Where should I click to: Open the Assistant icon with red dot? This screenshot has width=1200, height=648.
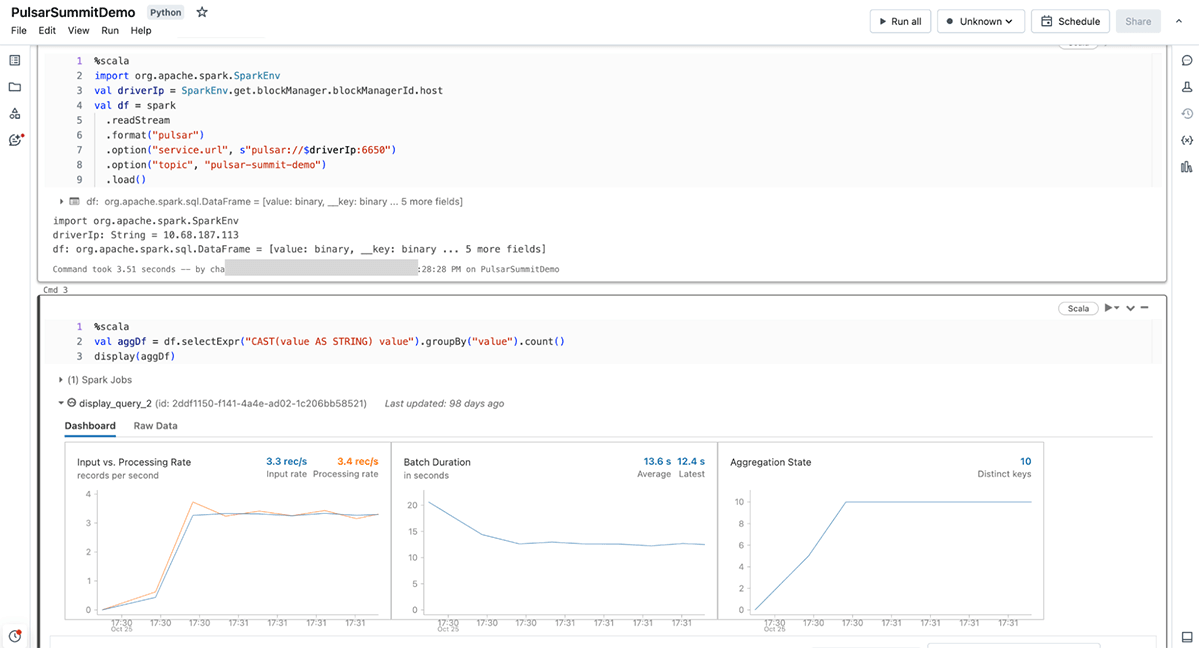tap(15, 140)
